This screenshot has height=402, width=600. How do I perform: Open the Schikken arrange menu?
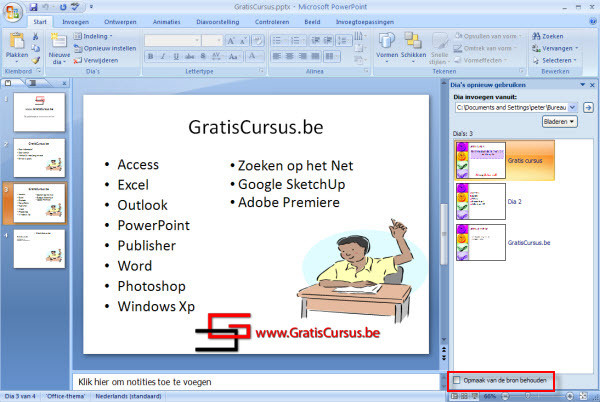[413, 47]
